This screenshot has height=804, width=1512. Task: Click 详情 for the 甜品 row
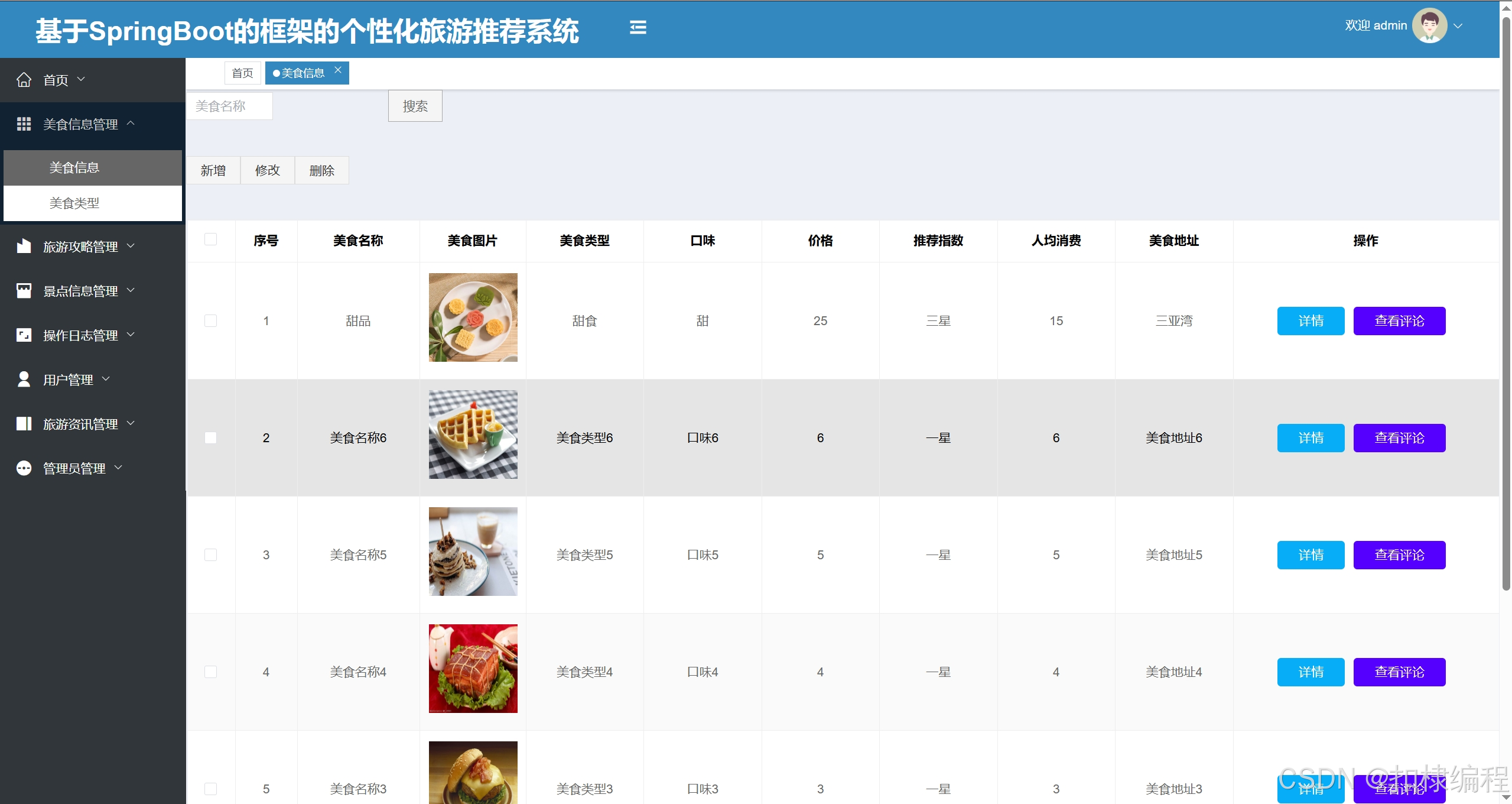pyautogui.click(x=1311, y=321)
